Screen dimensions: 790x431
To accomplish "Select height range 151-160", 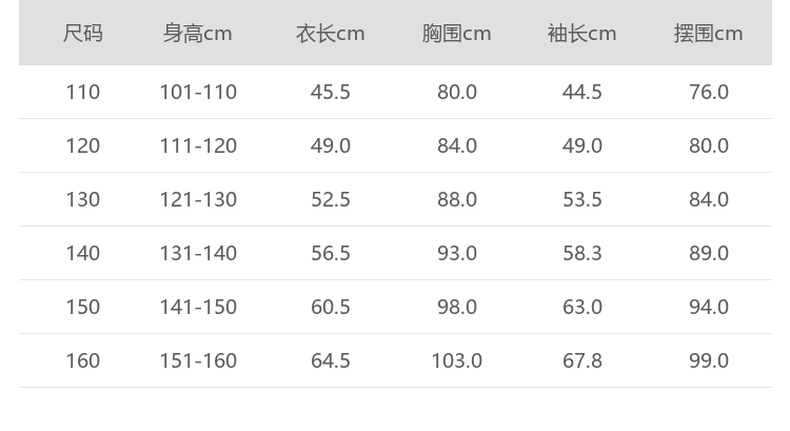I will coord(198,361).
